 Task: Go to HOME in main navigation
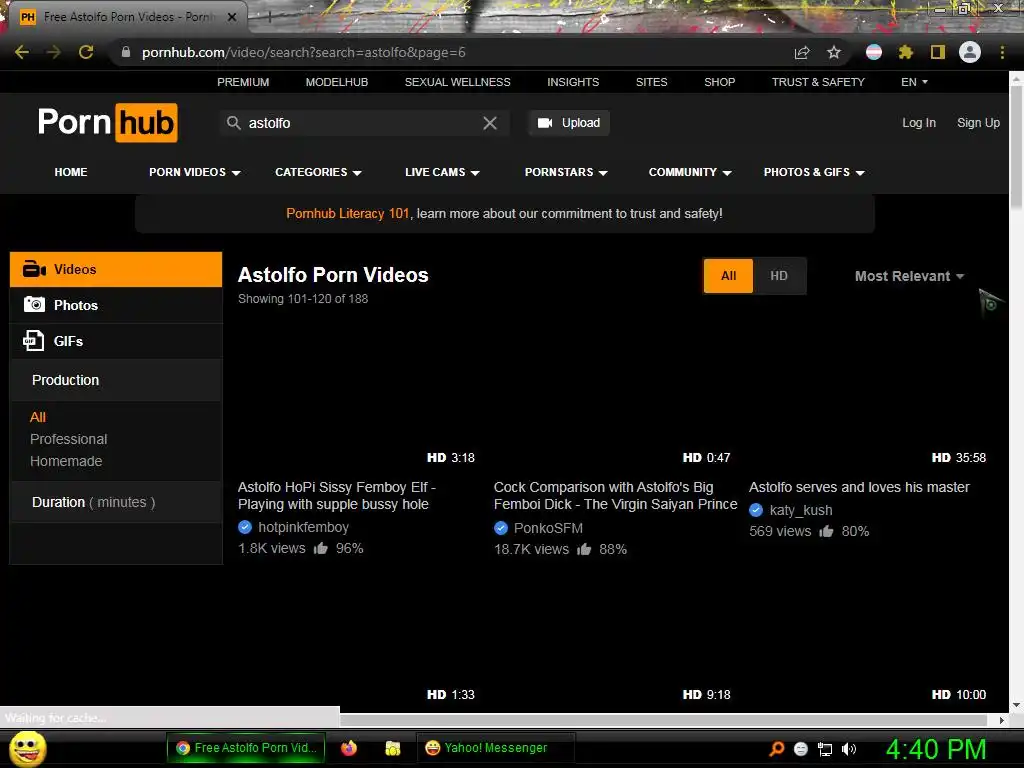[71, 172]
